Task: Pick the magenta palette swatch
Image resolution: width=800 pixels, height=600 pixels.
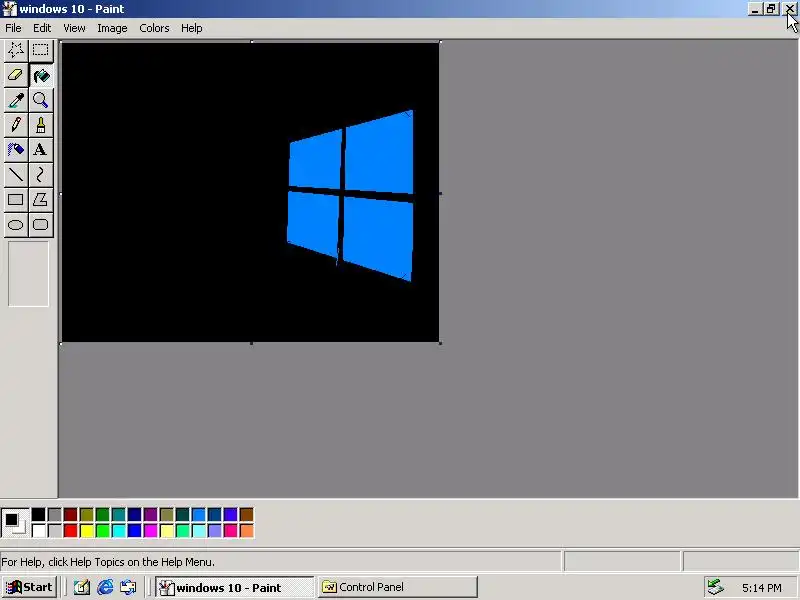Action: (x=151, y=531)
